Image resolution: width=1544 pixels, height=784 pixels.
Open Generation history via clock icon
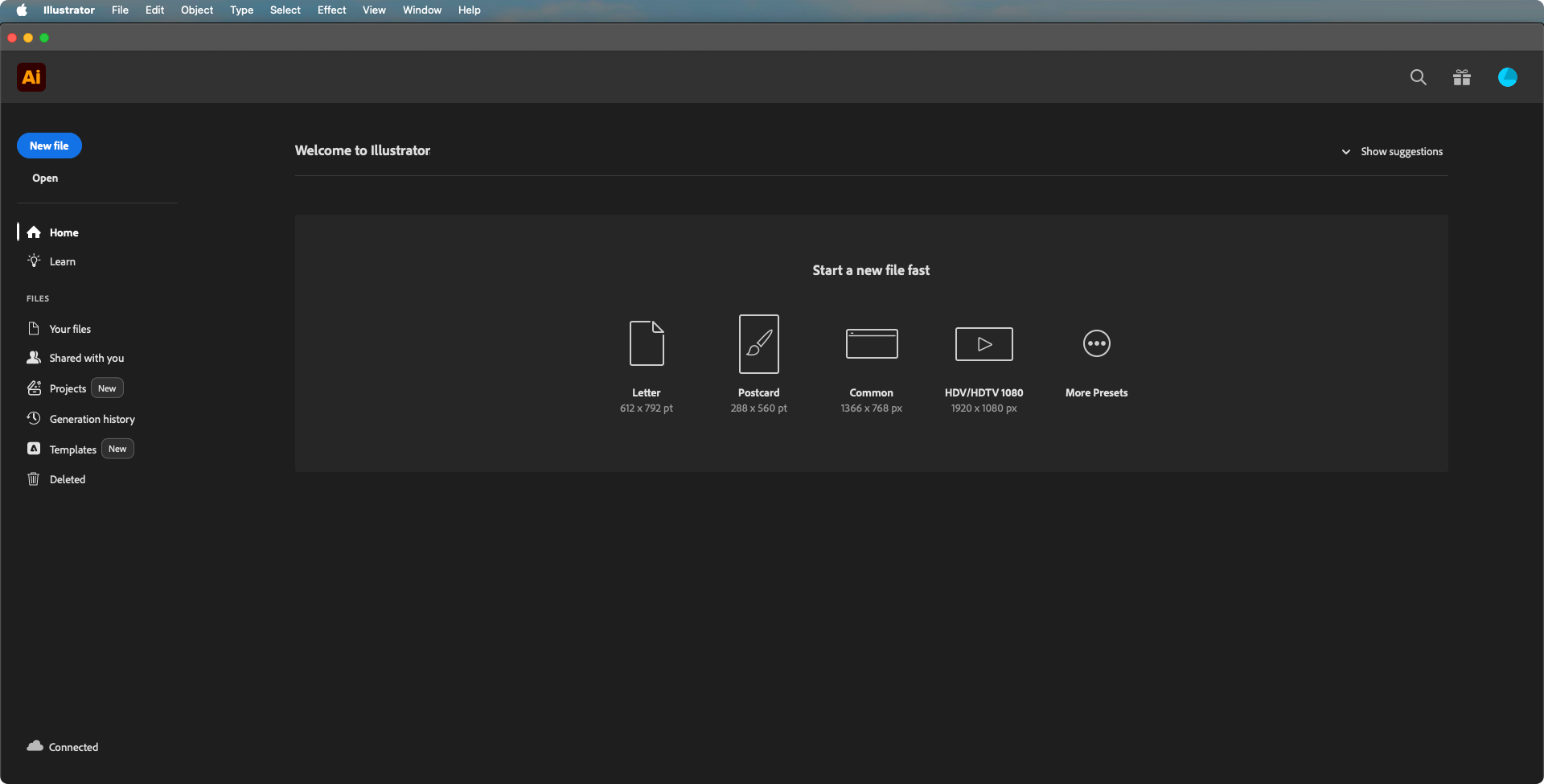point(34,418)
